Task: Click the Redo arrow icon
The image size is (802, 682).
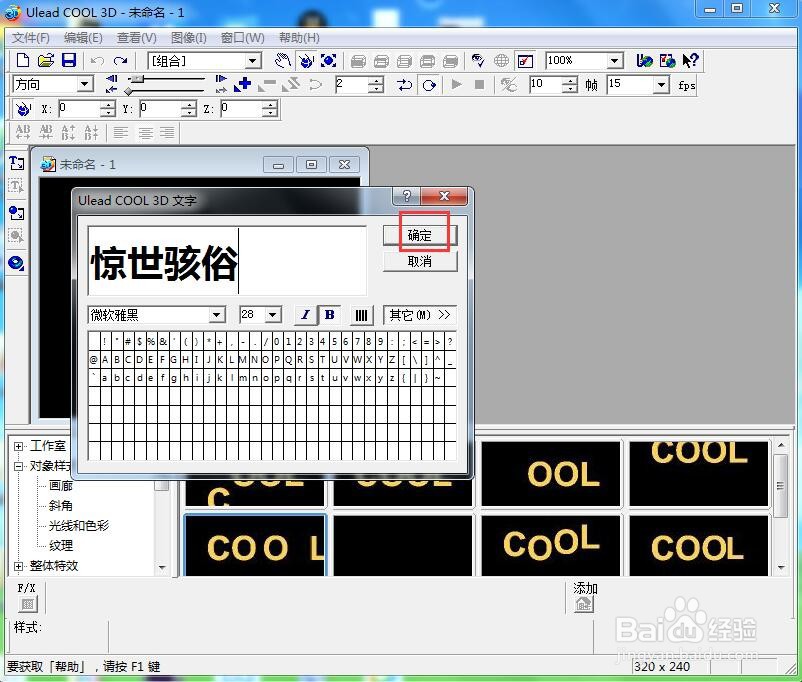Action: [120, 61]
